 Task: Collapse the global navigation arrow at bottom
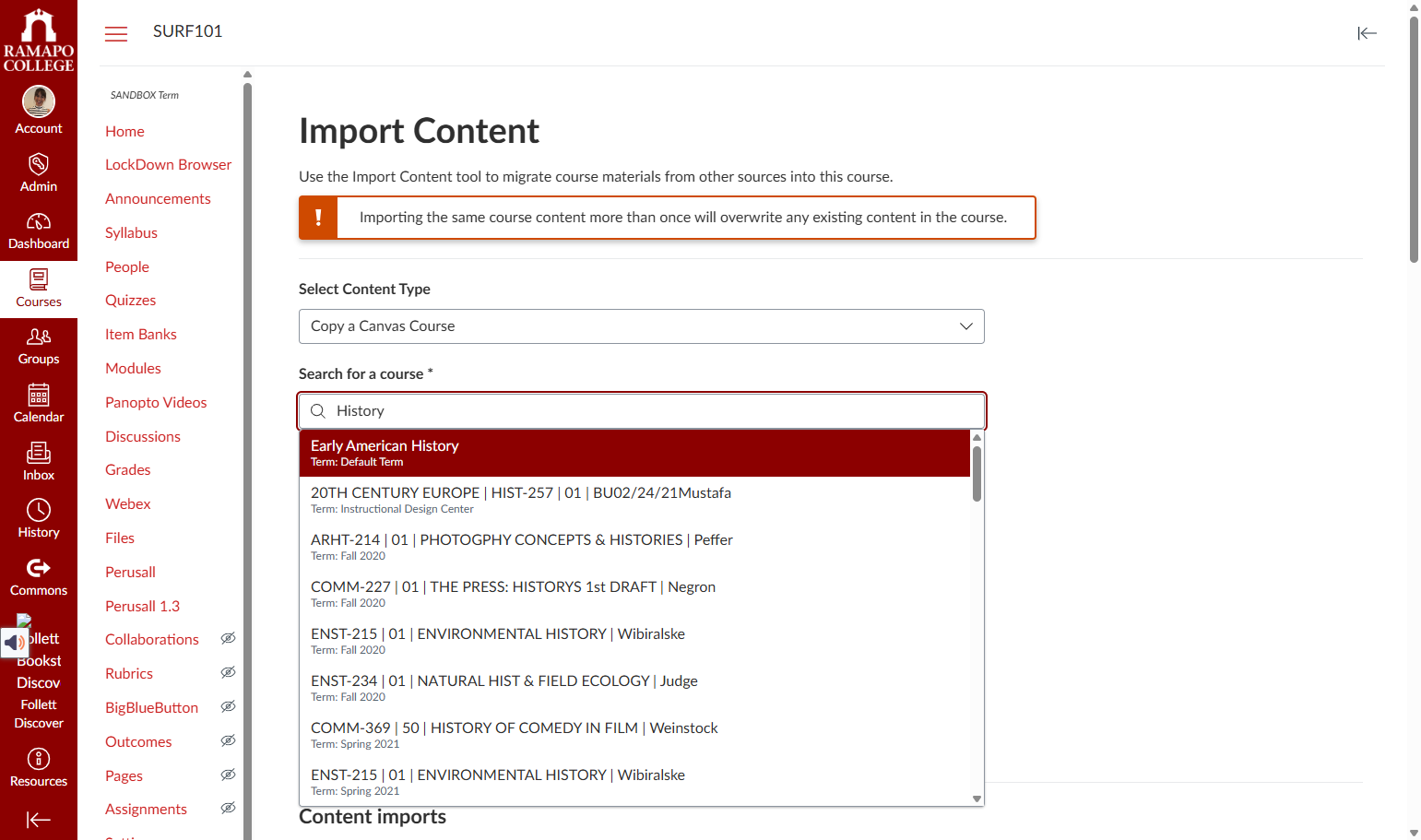39,820
